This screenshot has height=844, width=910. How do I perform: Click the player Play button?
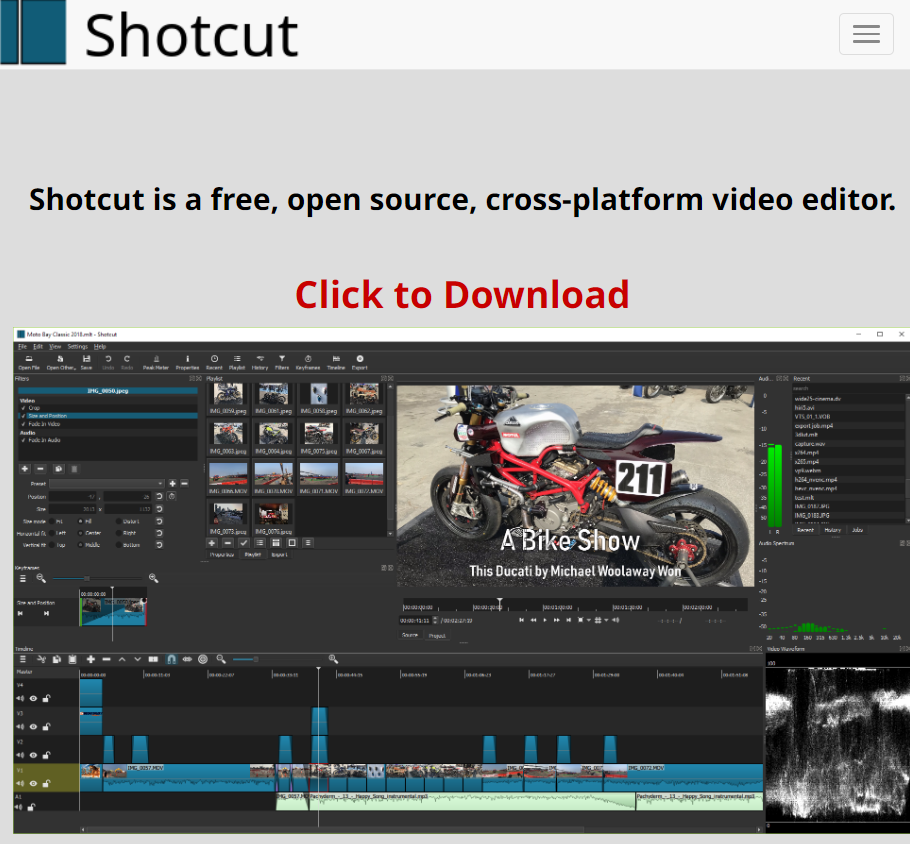click(x=544, y=621)
